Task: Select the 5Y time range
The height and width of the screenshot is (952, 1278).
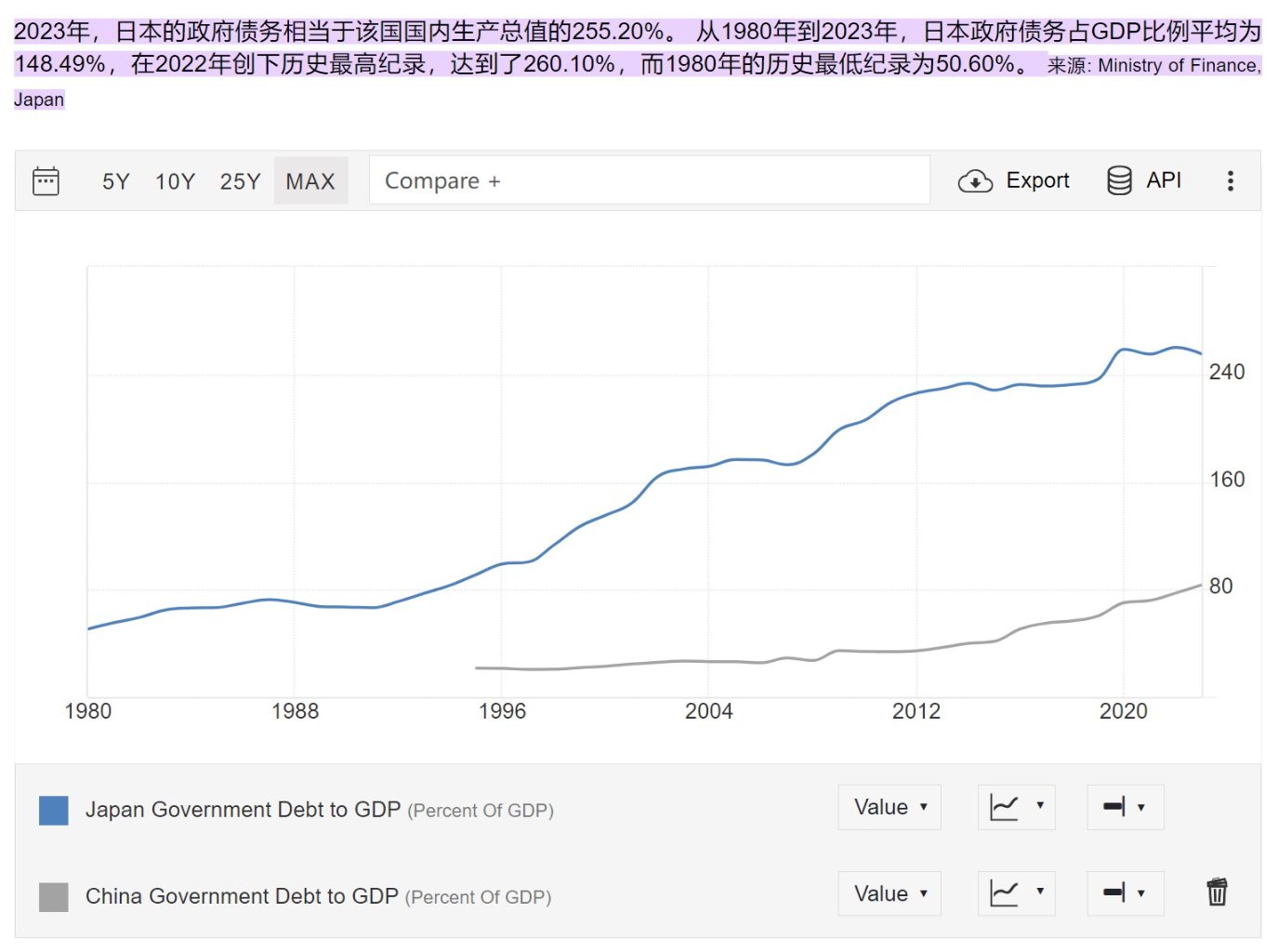Action: (x=115, y=181)
